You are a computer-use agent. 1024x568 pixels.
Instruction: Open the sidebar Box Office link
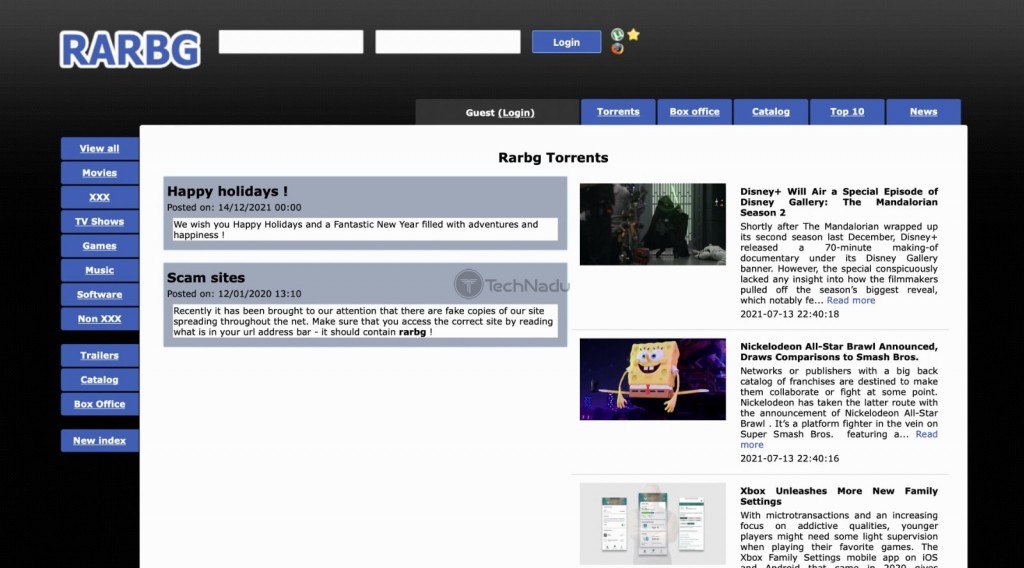pyautogui.click(x=100, y=404)
